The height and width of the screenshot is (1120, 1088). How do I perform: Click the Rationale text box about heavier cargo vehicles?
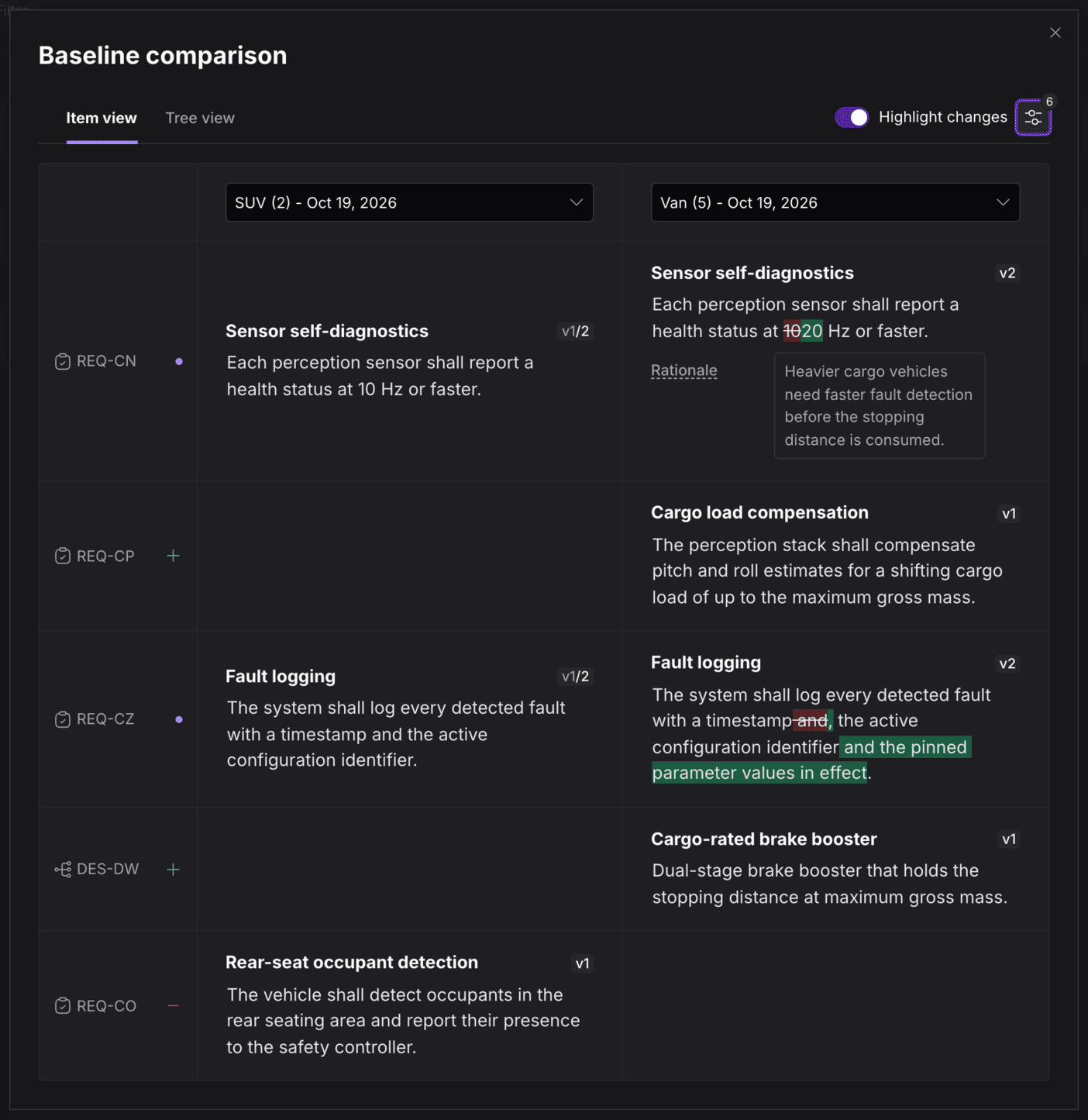[880, 405]
